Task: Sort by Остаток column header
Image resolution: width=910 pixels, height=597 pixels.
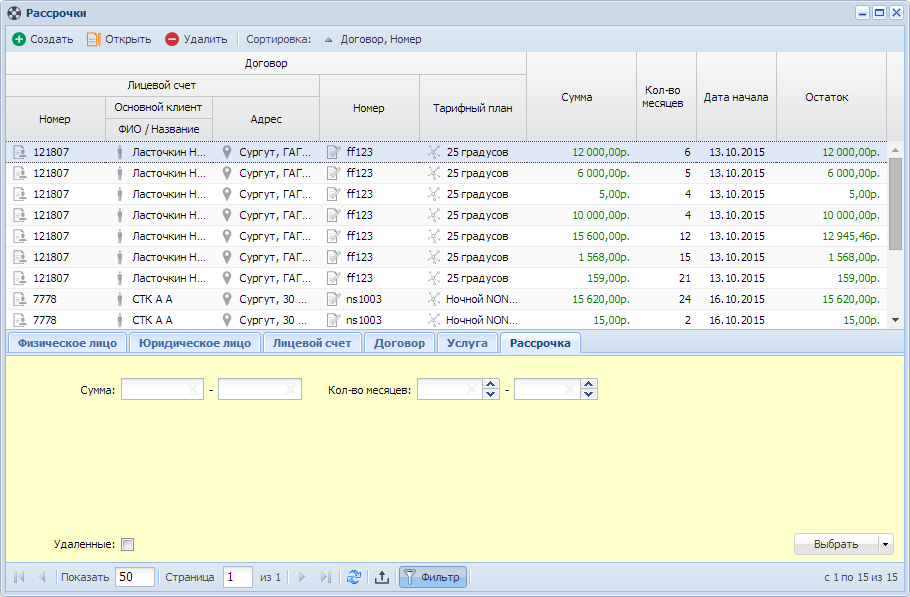Action: click(x=831, y=97)
